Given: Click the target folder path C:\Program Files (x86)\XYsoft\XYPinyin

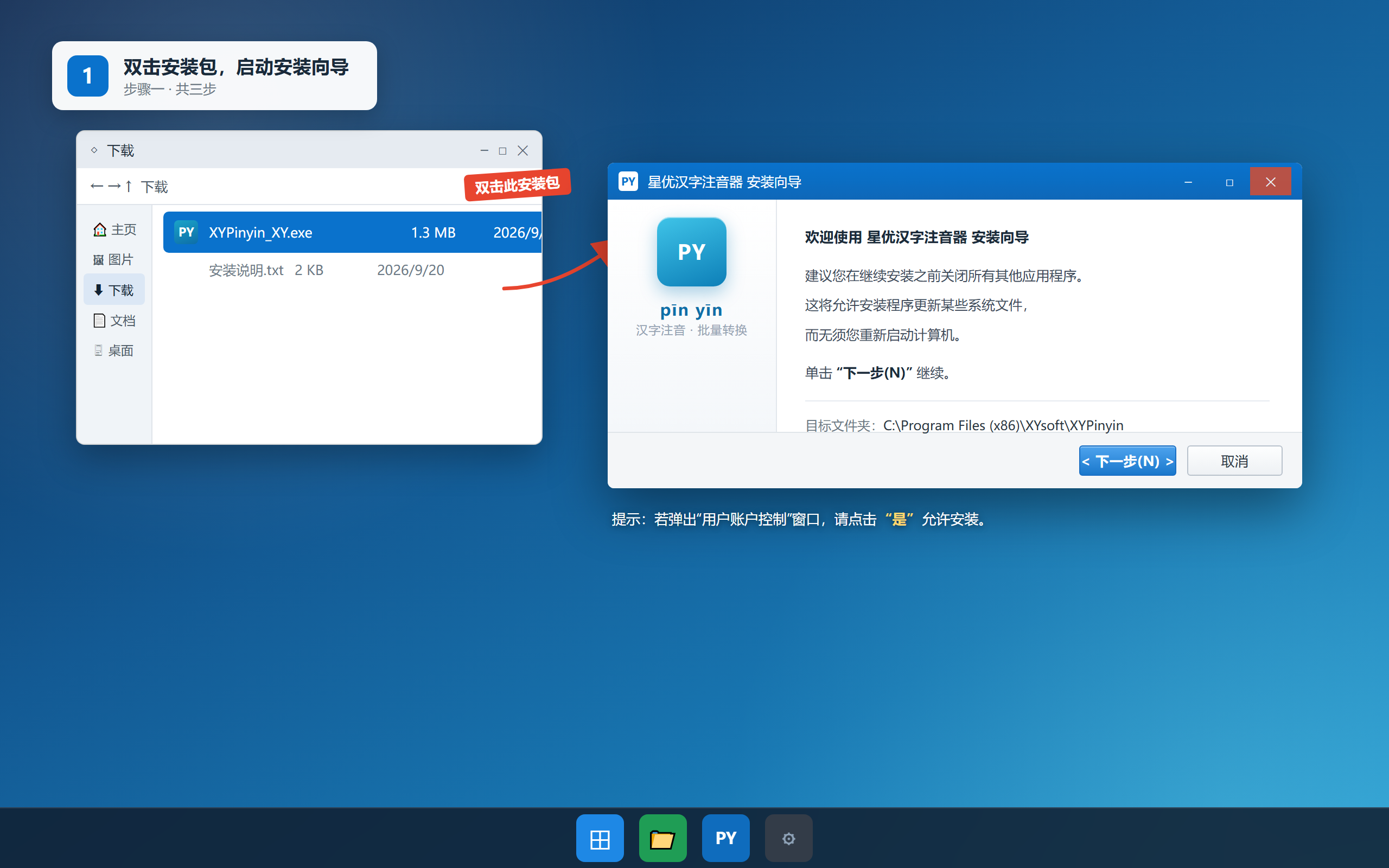Looking at the screenshot, I should (1003, 425).
